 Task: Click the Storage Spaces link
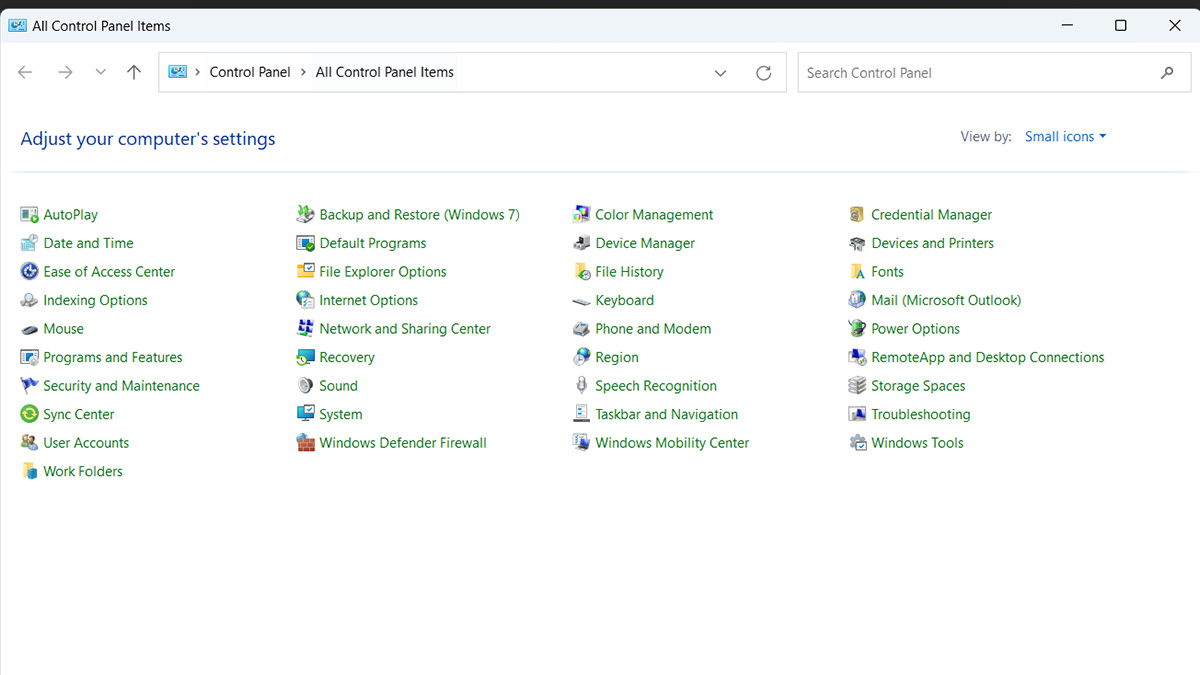coord(918,386)
